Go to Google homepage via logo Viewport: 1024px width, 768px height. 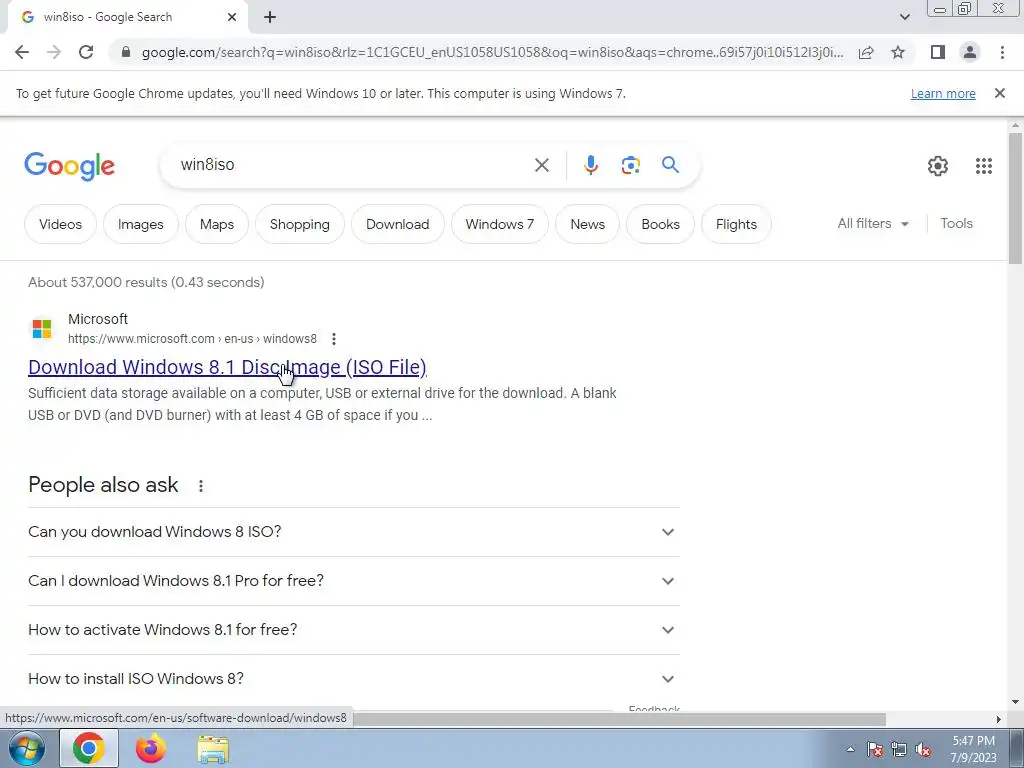[x=69, y=166]
